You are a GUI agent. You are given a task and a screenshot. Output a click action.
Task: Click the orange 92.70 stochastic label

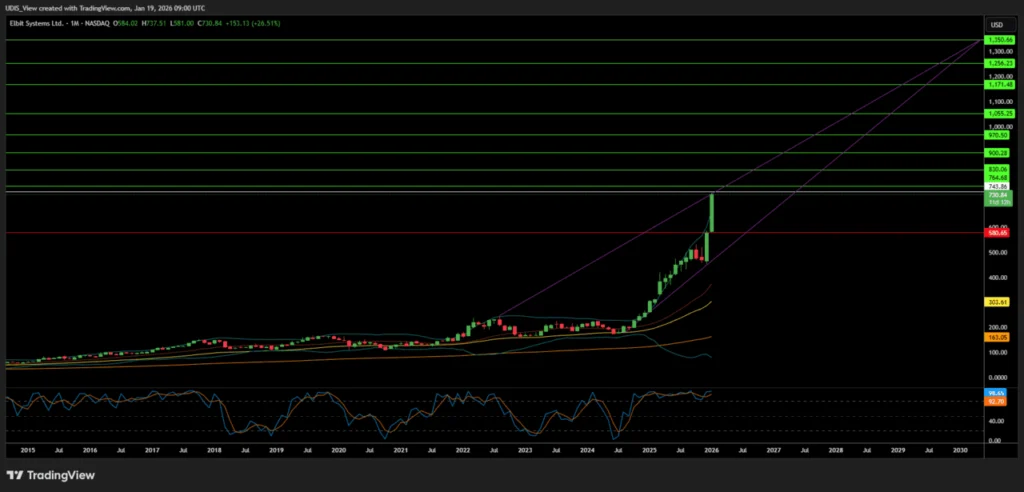pyautogui.click(x=997, y=402)
